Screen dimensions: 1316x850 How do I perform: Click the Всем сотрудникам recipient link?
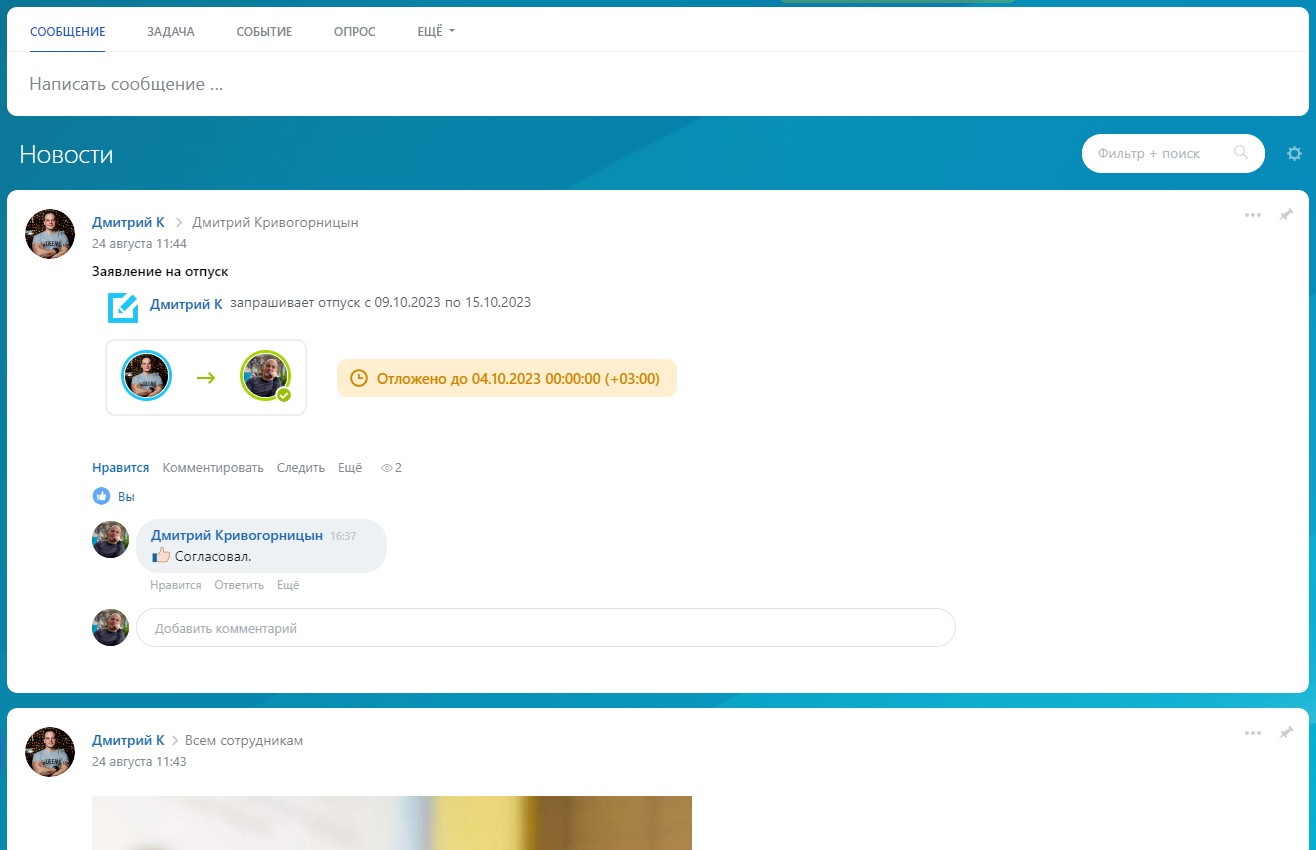click(244, 740)
